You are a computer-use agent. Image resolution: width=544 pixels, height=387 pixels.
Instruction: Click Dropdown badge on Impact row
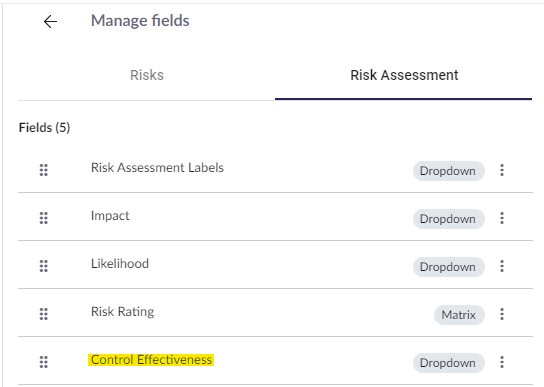tap(448, 219)
